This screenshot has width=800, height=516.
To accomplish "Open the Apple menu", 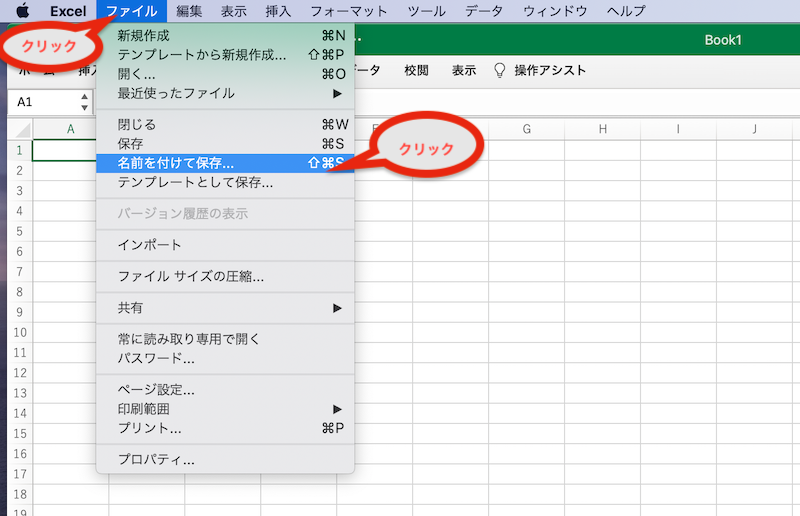I will (22, 10).
